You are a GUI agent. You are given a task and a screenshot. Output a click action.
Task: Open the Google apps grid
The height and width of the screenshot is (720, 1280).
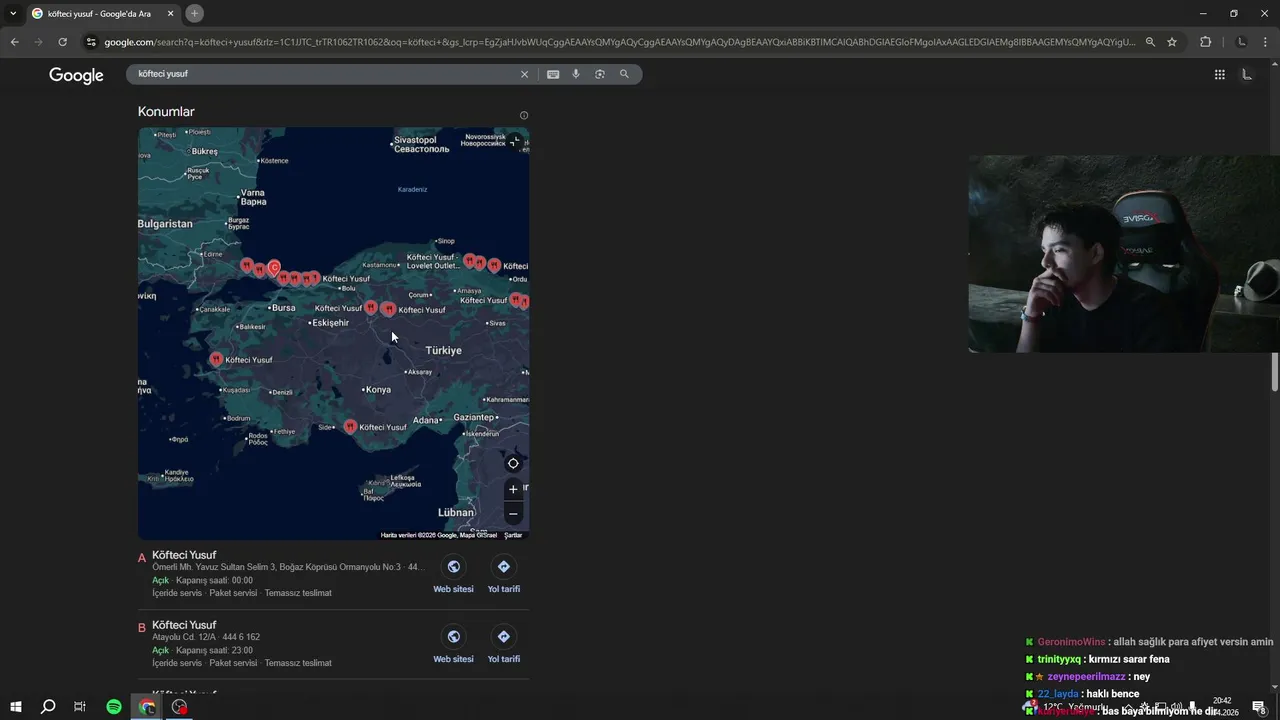tap(1220, 74)
